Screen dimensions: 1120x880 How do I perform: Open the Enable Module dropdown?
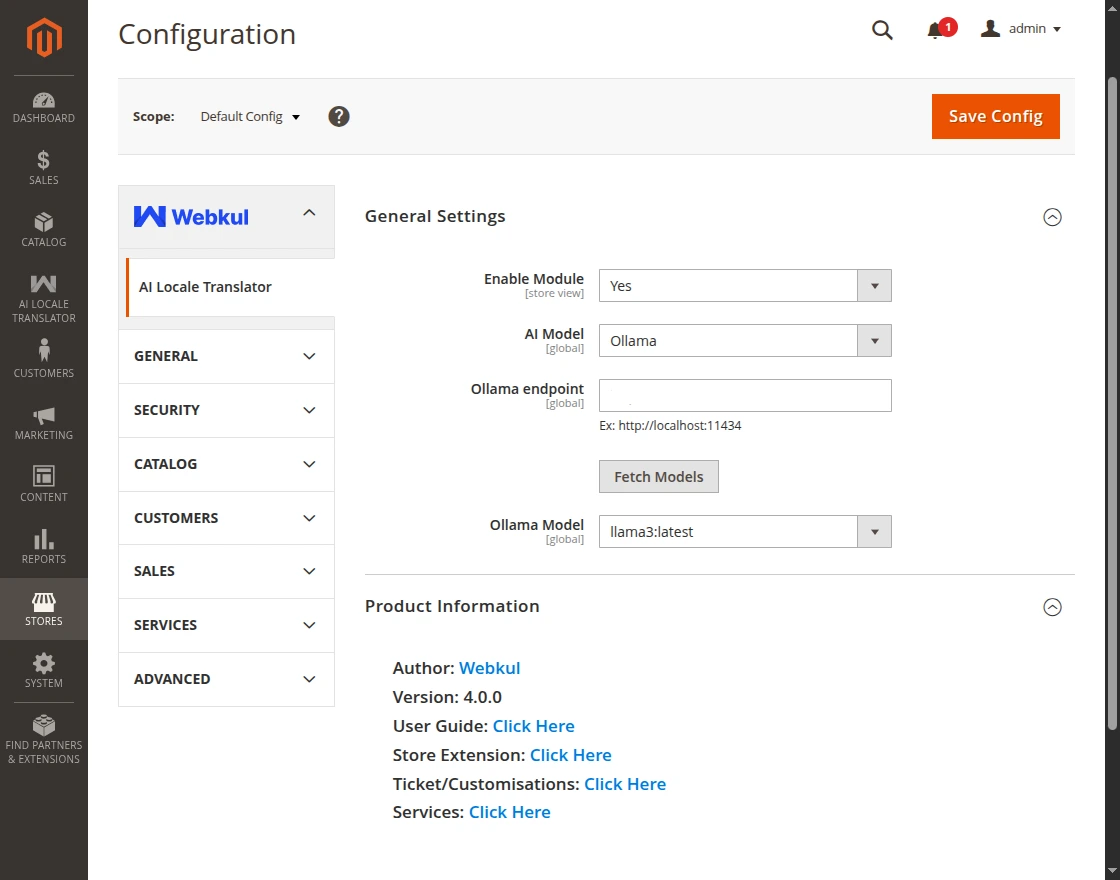744,286
